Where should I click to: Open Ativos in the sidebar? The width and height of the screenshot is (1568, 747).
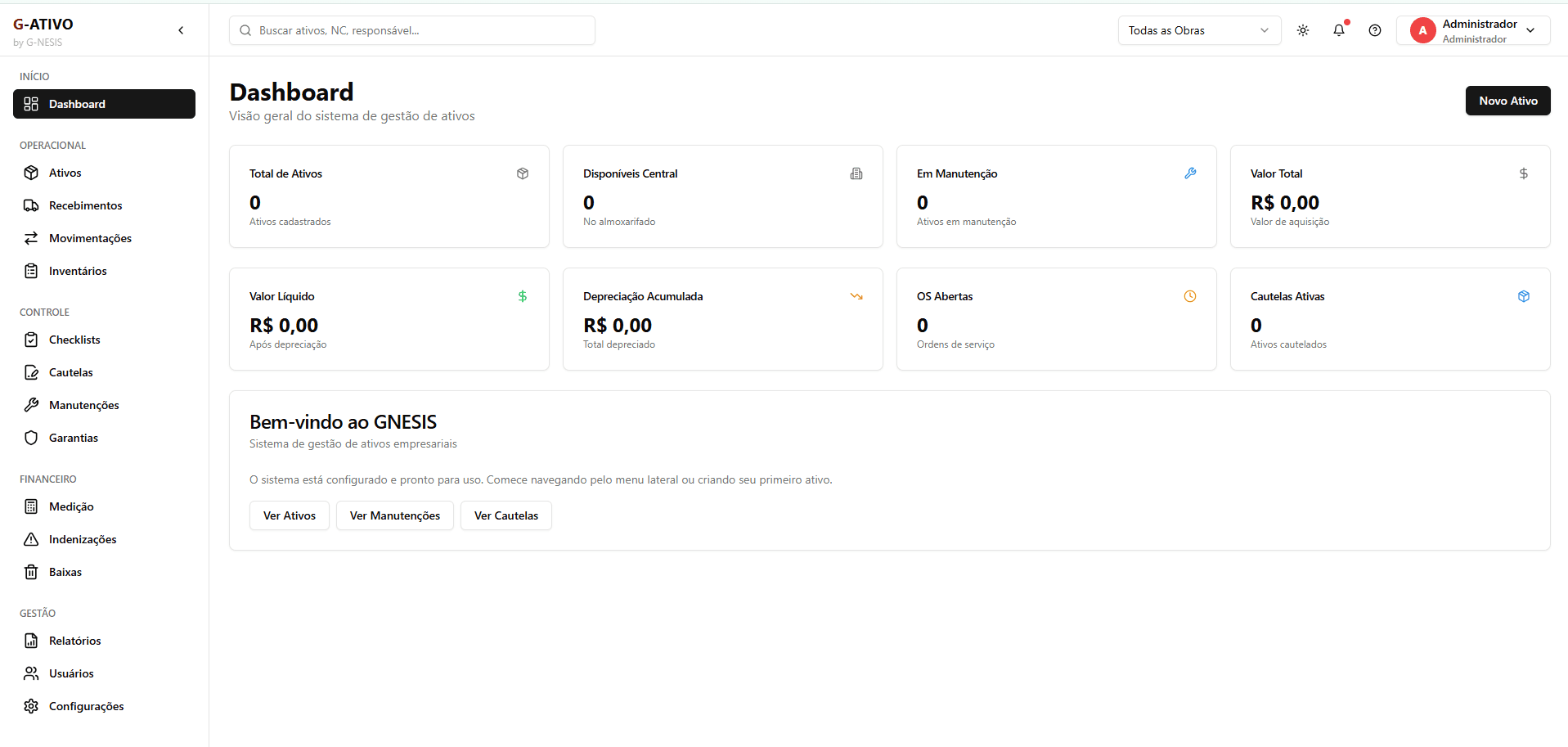tap(65, 173)
